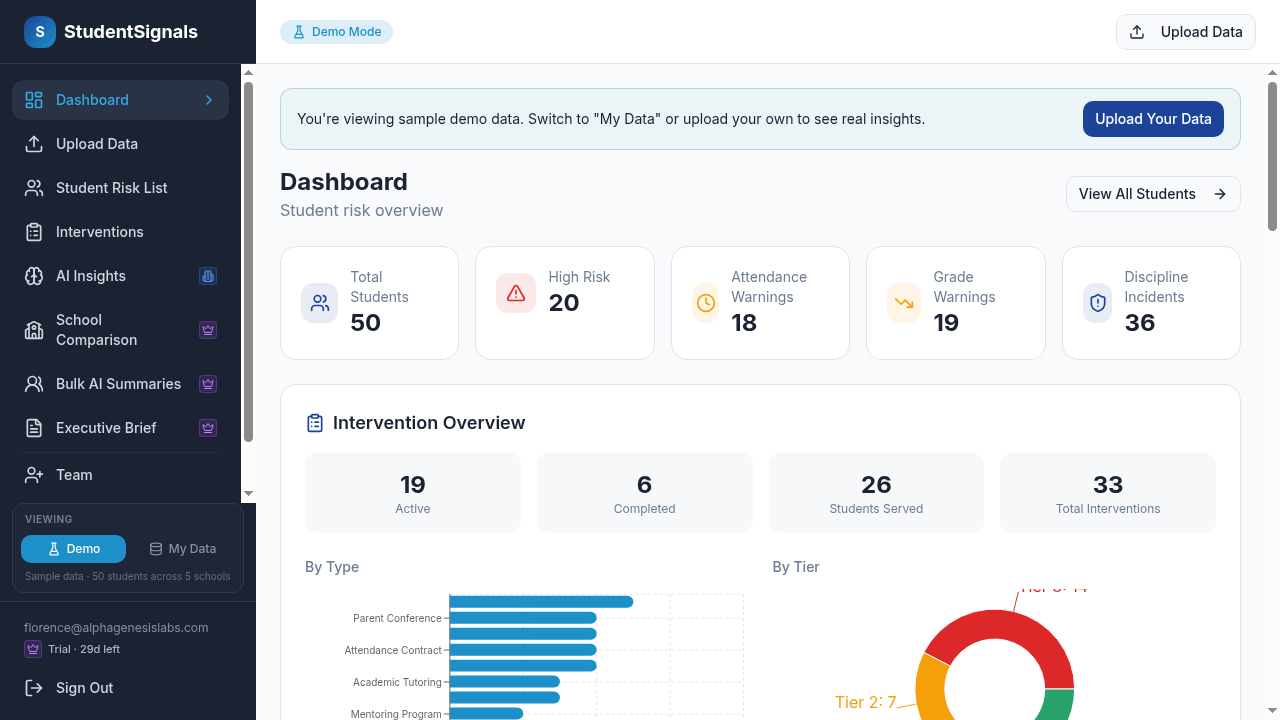The image size is (1280, 720).
Task: Click the 26 Students Served tile
Action: click(876, 493)
